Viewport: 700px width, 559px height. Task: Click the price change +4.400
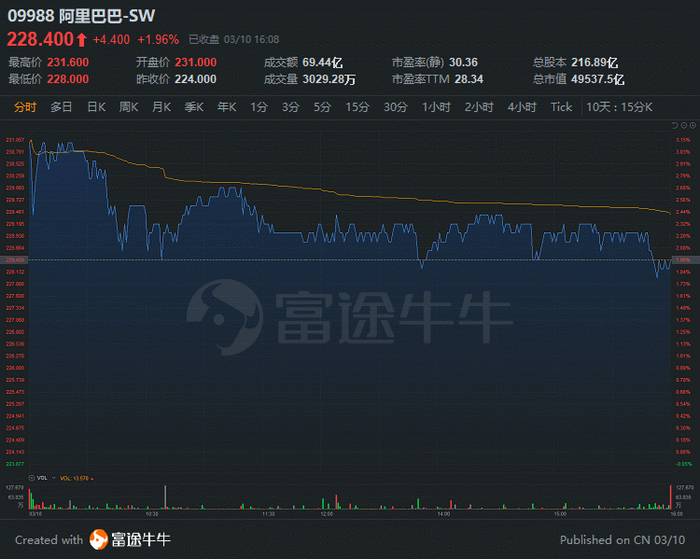tap(111, 40)
